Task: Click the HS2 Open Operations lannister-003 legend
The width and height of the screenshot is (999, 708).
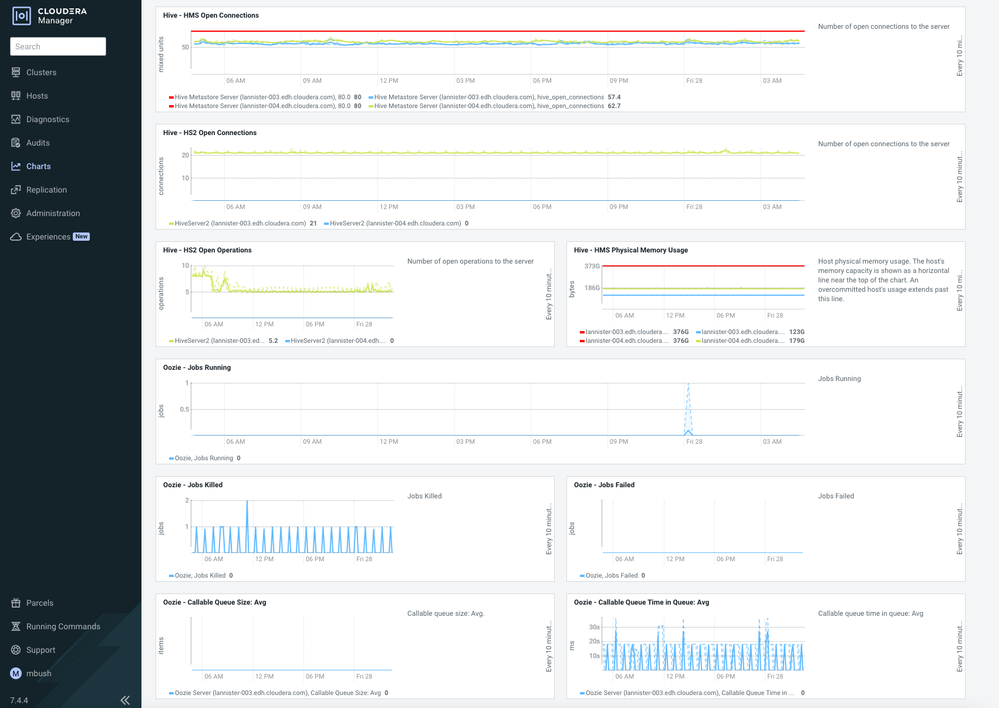Action: (223, 340)
